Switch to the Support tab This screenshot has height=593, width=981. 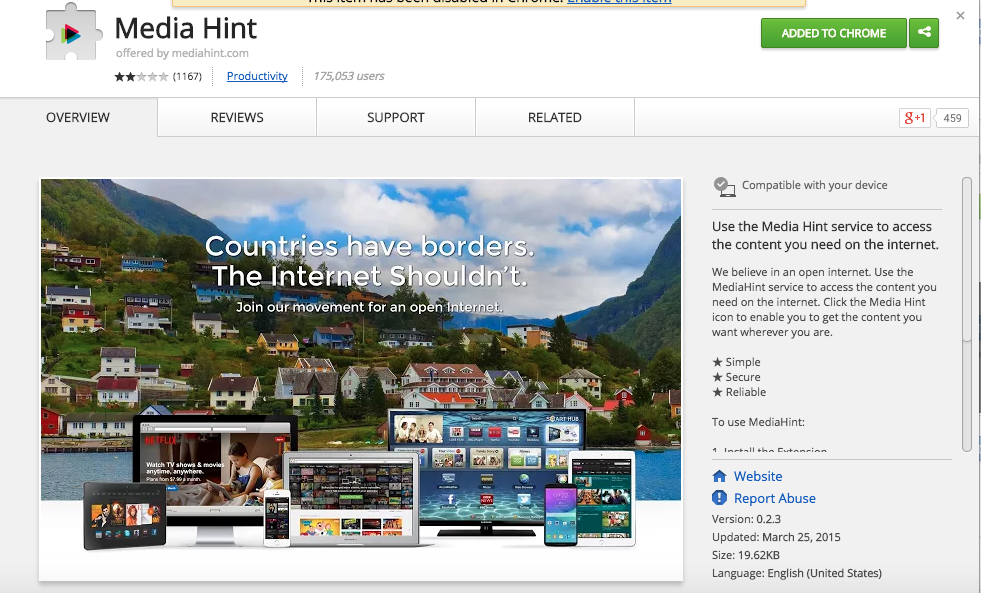[x=396, y=118]
